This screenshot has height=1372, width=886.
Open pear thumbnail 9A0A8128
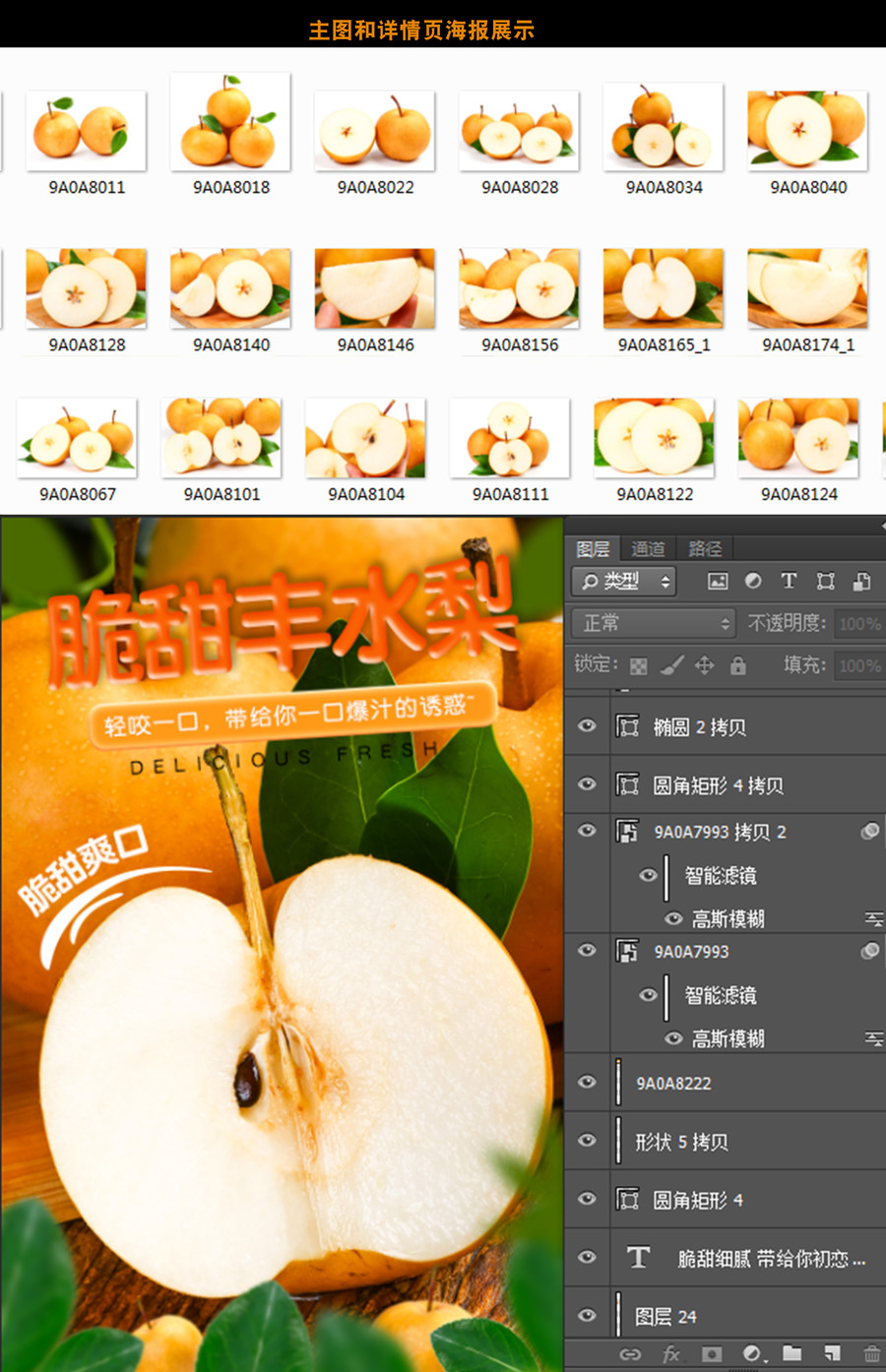pyautogui.click(x=87, y=288)
